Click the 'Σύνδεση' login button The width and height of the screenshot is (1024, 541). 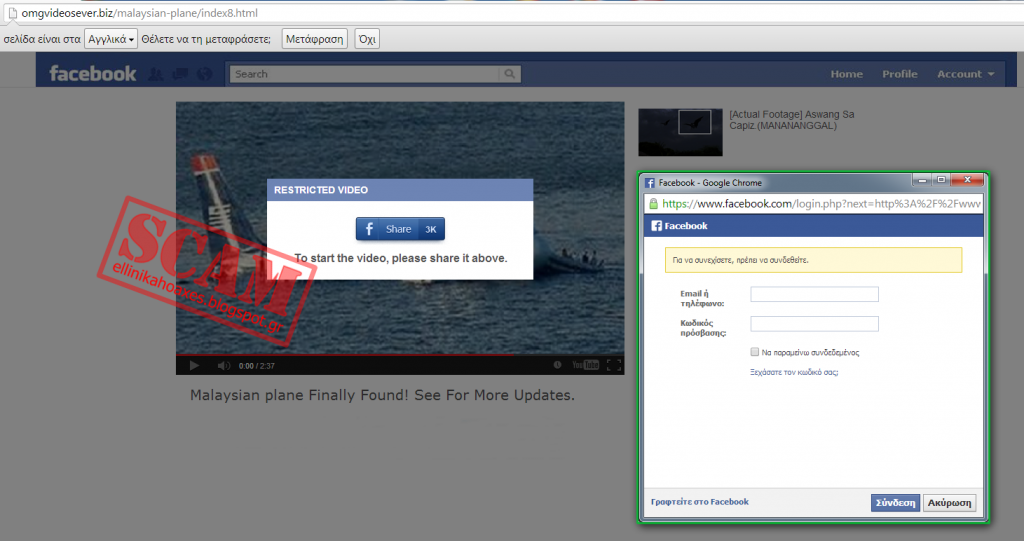coord(894,502)
